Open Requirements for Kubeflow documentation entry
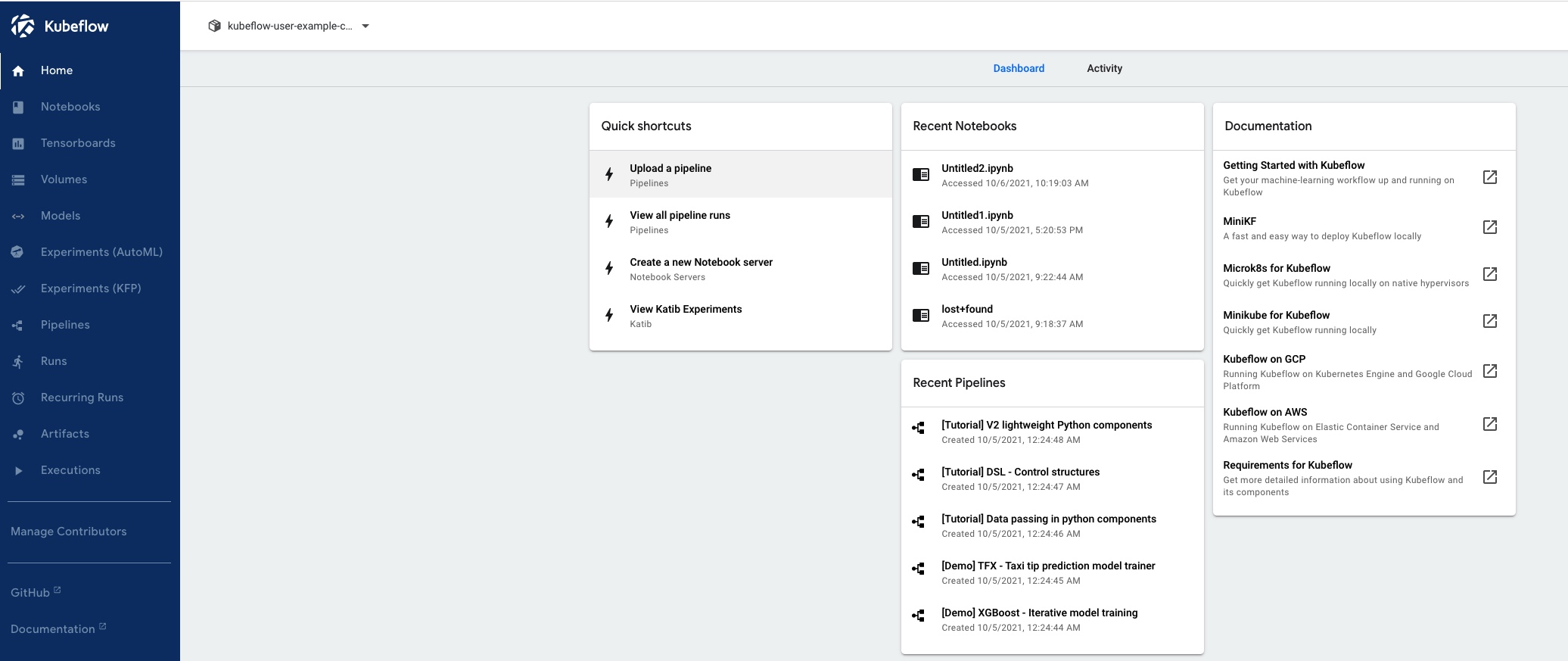Image resolution: width=1568 pixels, height=661 pixels. (1364, 478)
